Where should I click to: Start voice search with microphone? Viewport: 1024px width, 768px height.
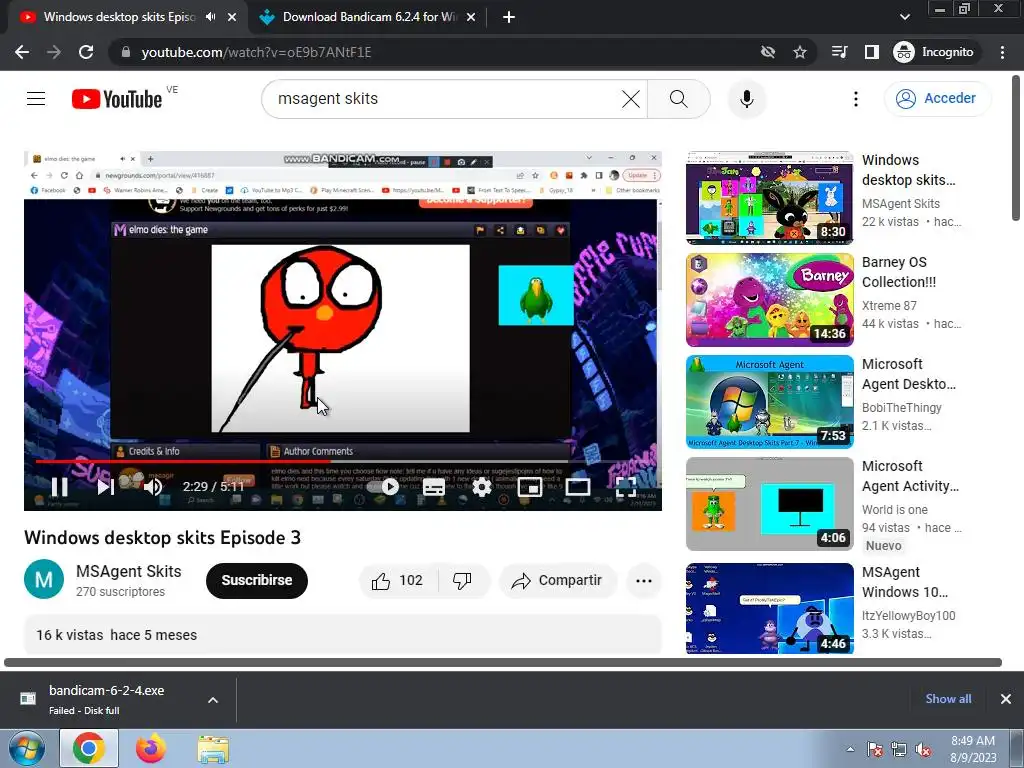point(746,99)
